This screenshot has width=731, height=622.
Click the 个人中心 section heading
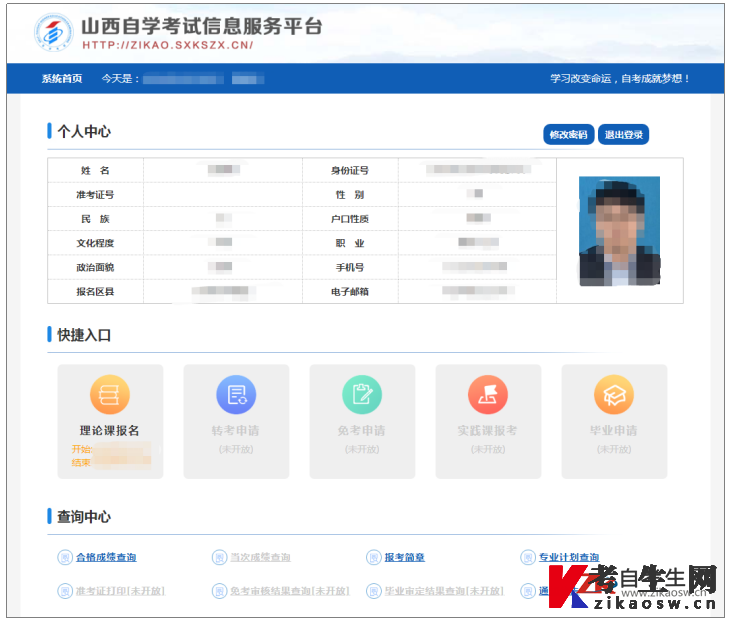(84, 131)
